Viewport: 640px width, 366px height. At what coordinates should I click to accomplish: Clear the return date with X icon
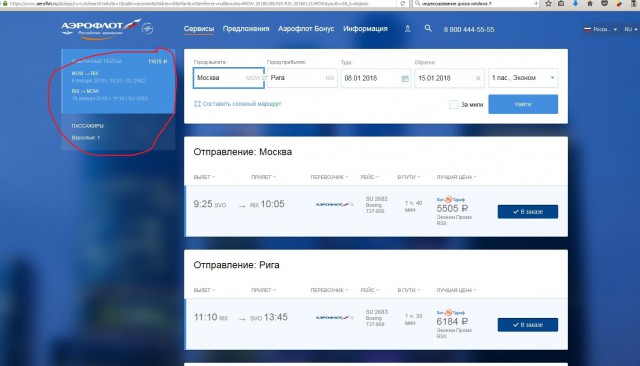(x=478, y=78)
